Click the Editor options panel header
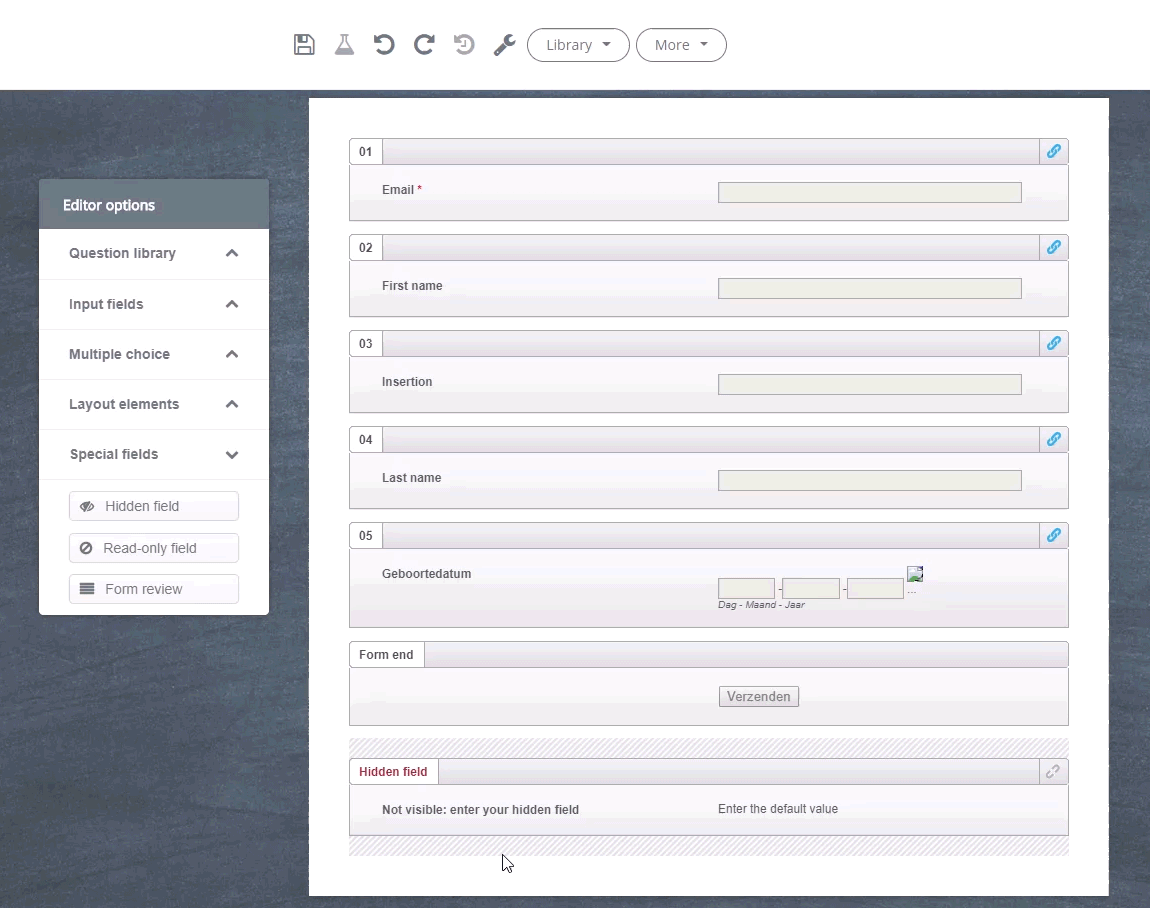The image size is (1150, 908). coord(154,205)
